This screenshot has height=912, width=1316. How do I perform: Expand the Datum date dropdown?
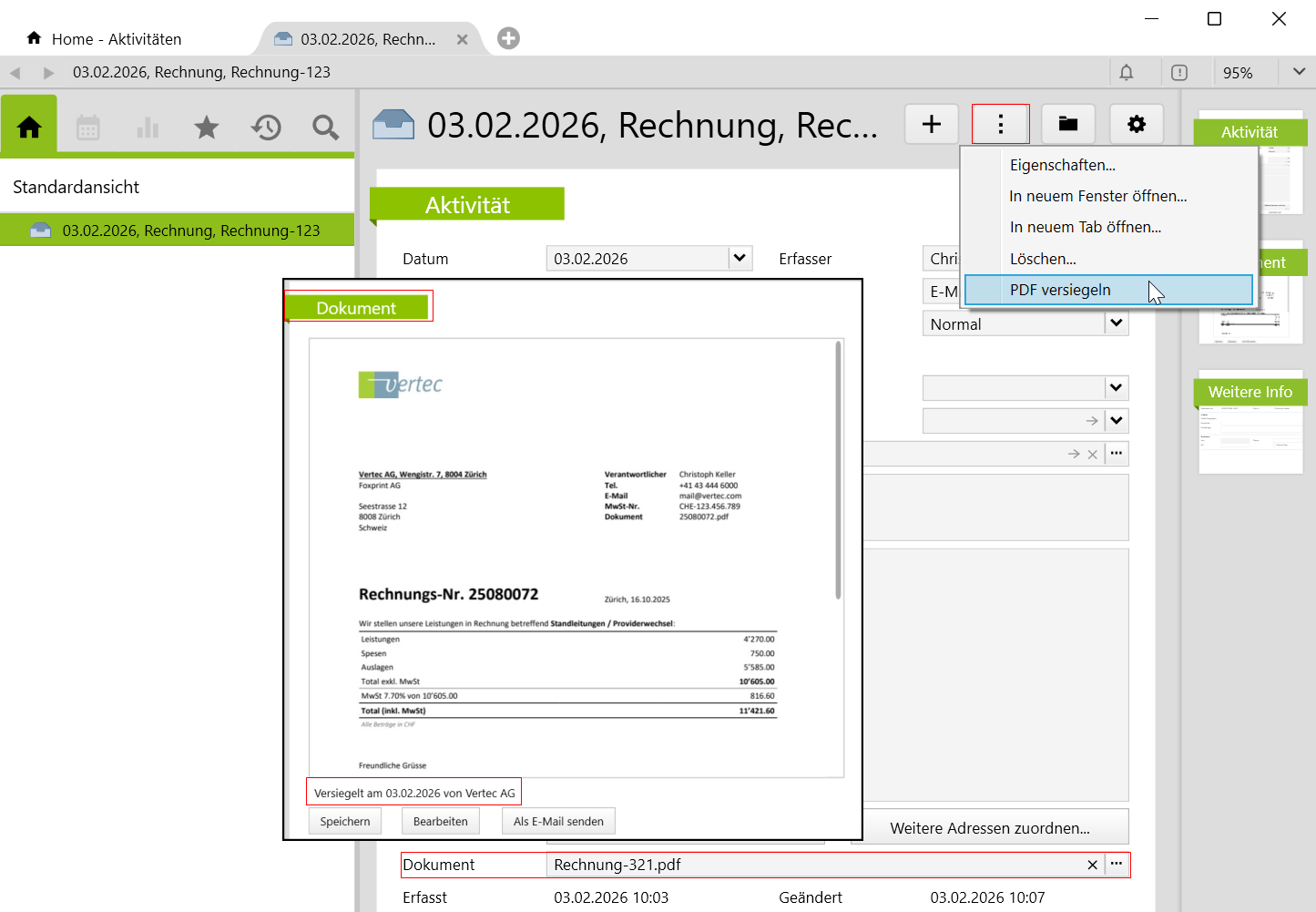click(x=740, y=258)
